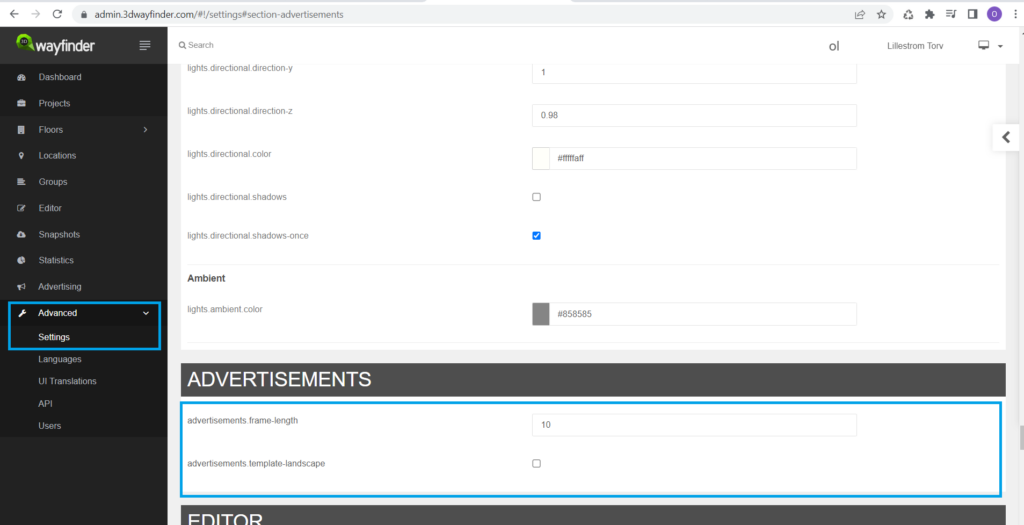Edit directional color #fffffaff field

pos(703,158)
